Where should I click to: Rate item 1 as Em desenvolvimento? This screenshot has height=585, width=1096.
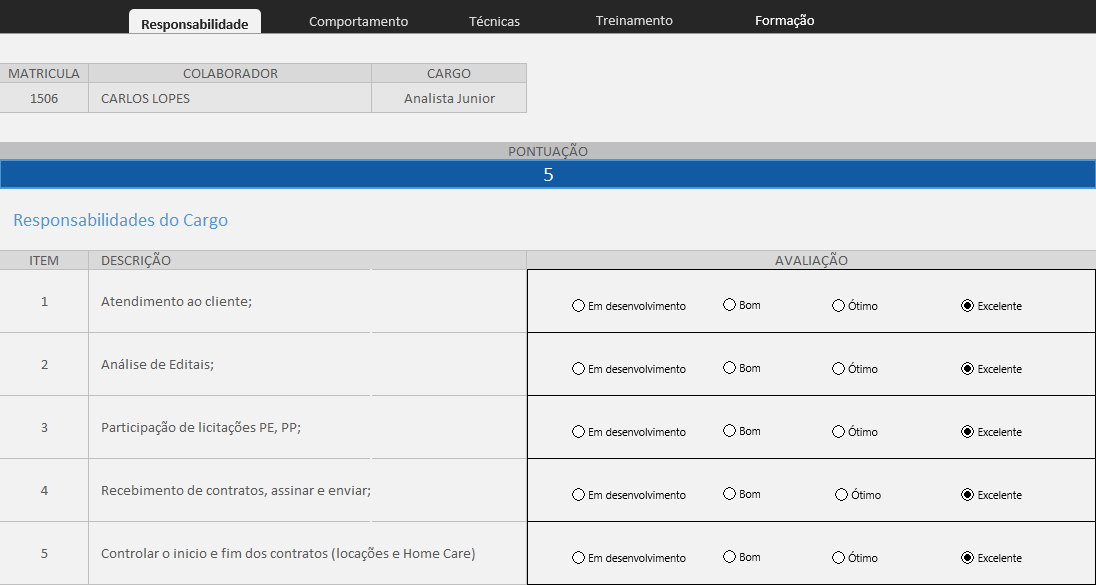click(578, 306)
